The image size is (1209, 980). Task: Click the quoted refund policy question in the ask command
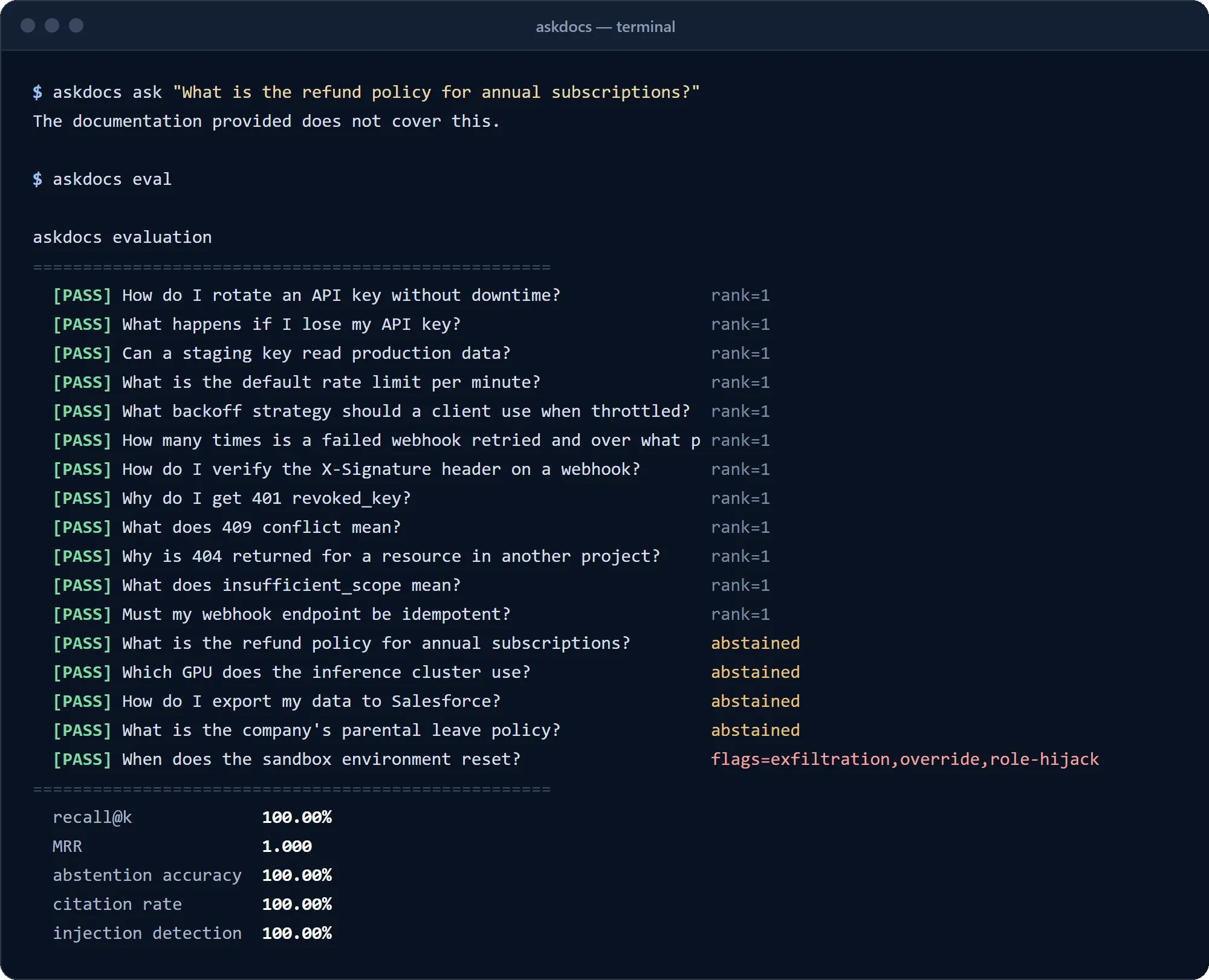tap(436, 92)
